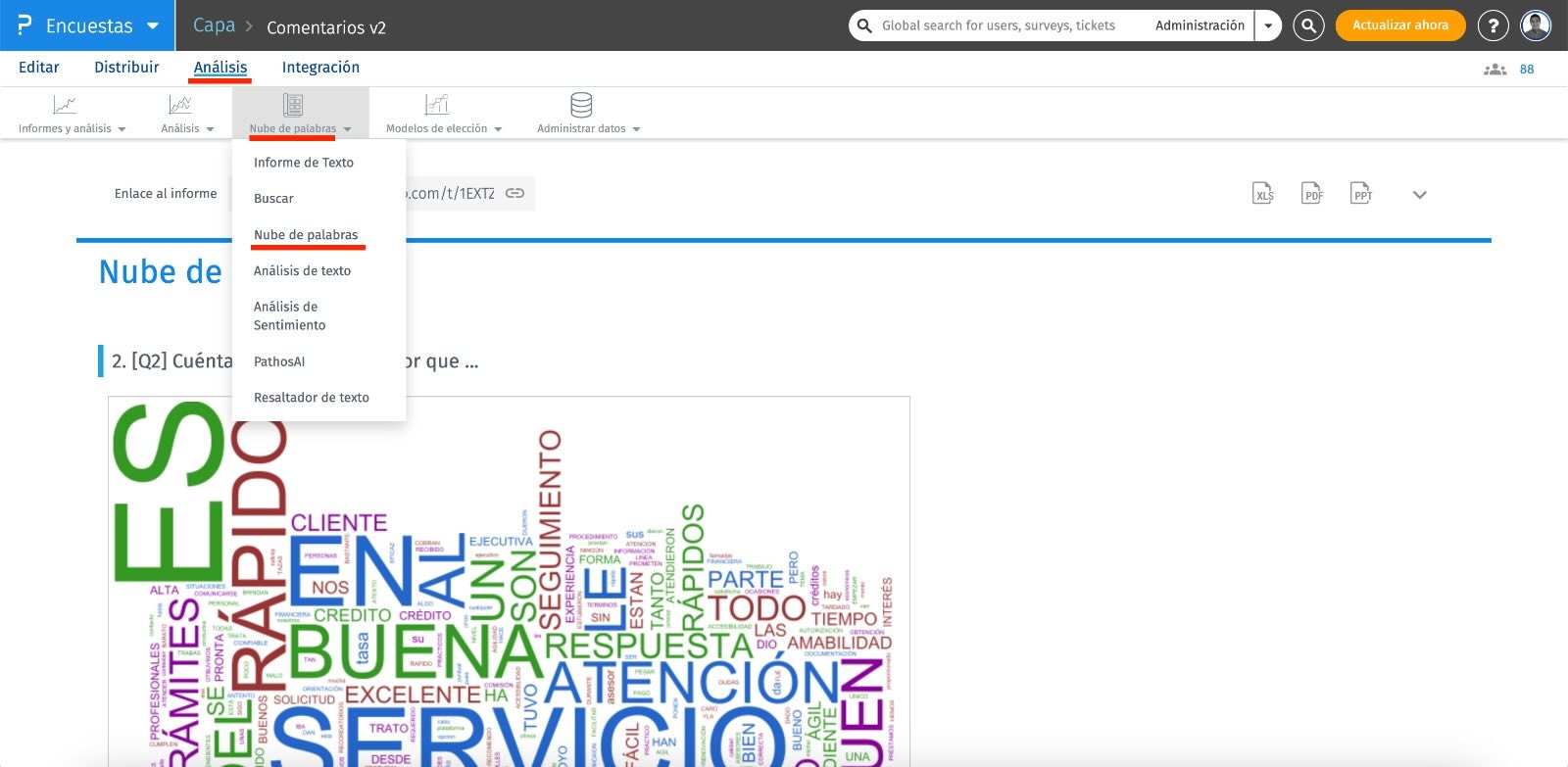
Task: Export report as PPT file
Action: pos(1361,194)
